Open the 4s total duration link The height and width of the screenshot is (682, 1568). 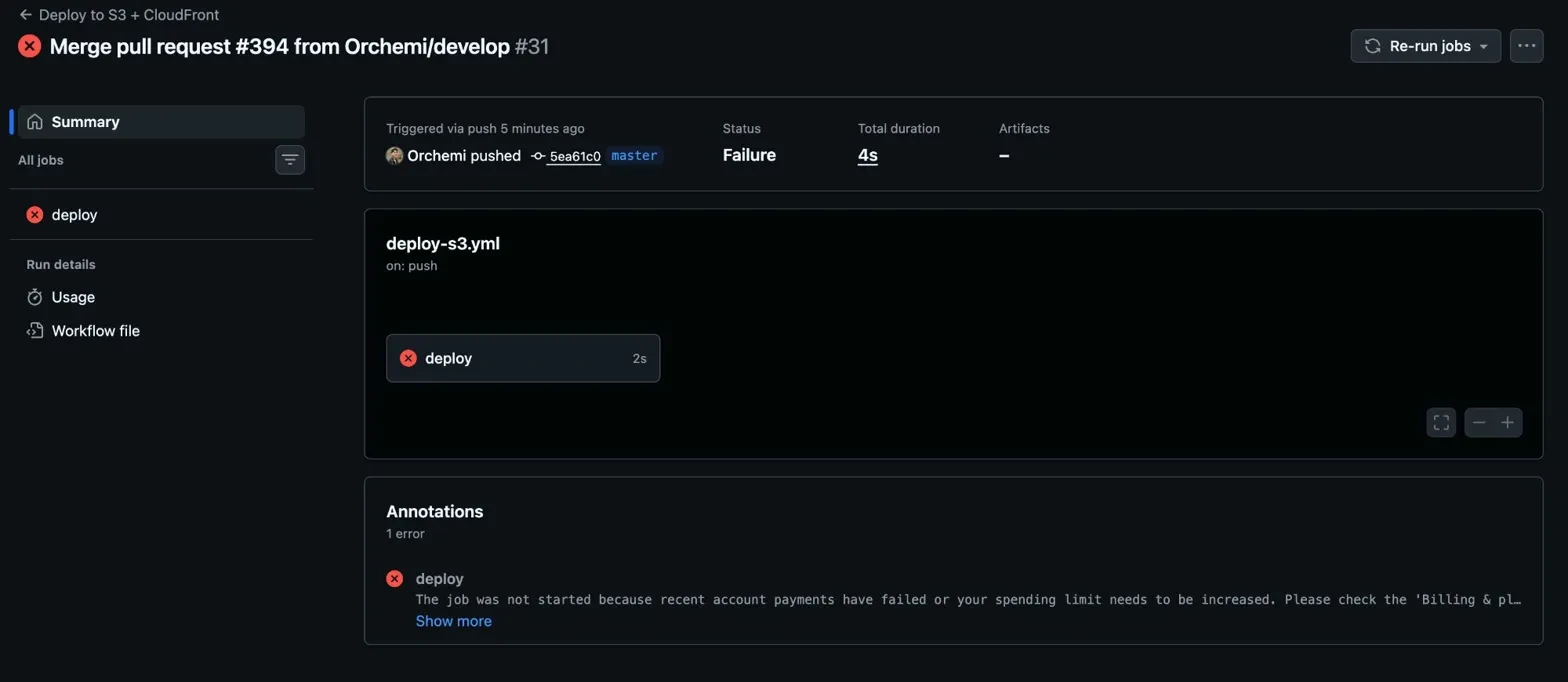(x=868, y=155)
